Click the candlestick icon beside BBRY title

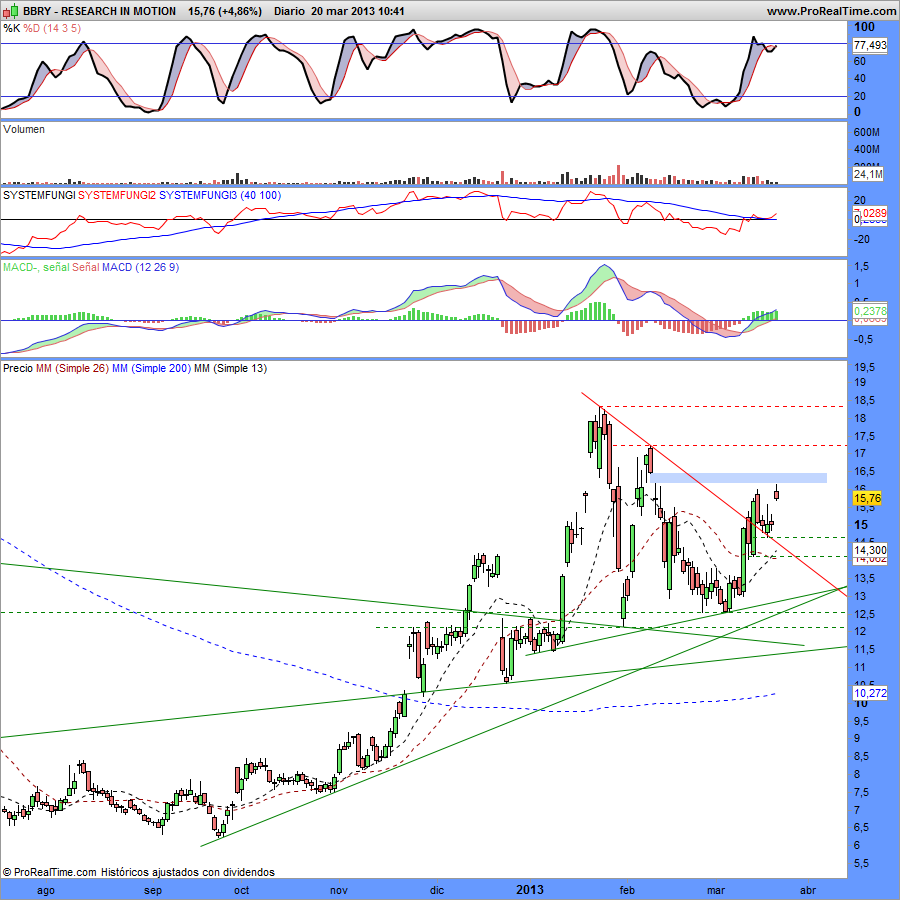click(11, 11)
